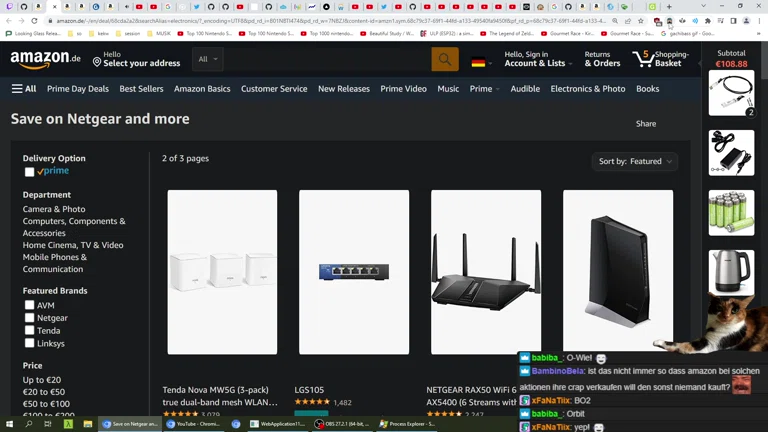768x432 pixels.
Task: Click the location pin address icon
Action: click(97, 62)
